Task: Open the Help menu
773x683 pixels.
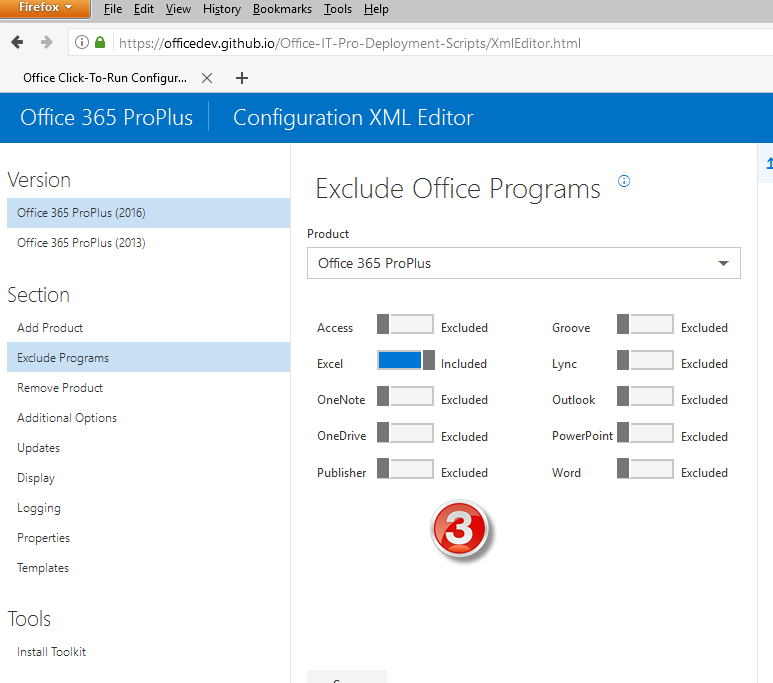Action: [376, 9]
